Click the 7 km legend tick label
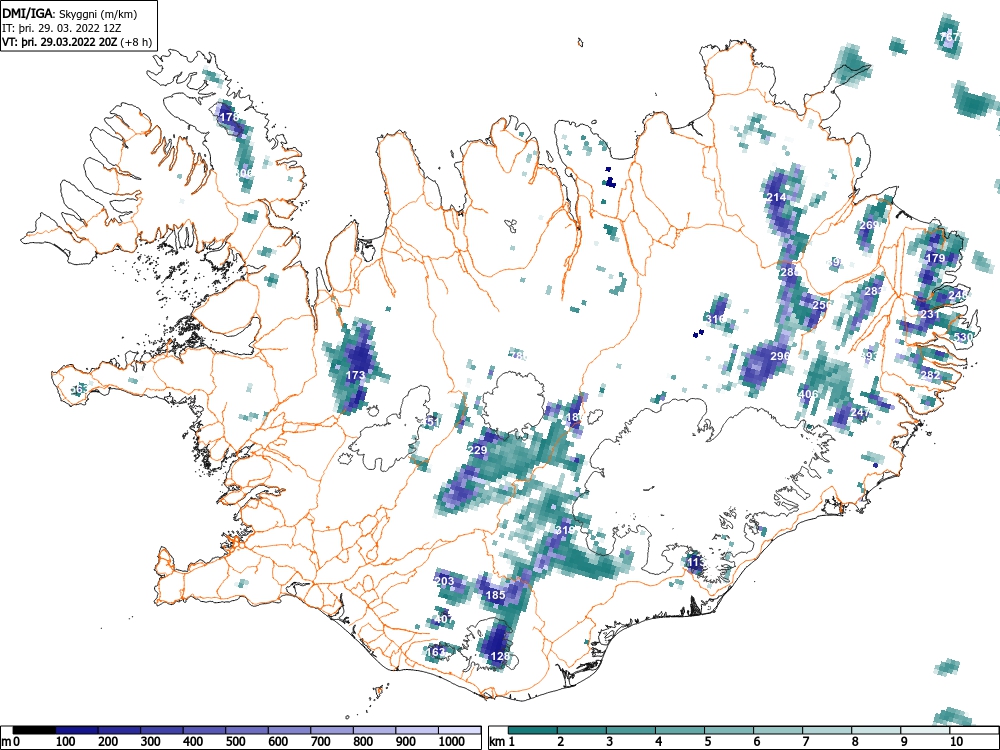The height and width of the screenshot is (750, 1000). [x=805, y=742]
